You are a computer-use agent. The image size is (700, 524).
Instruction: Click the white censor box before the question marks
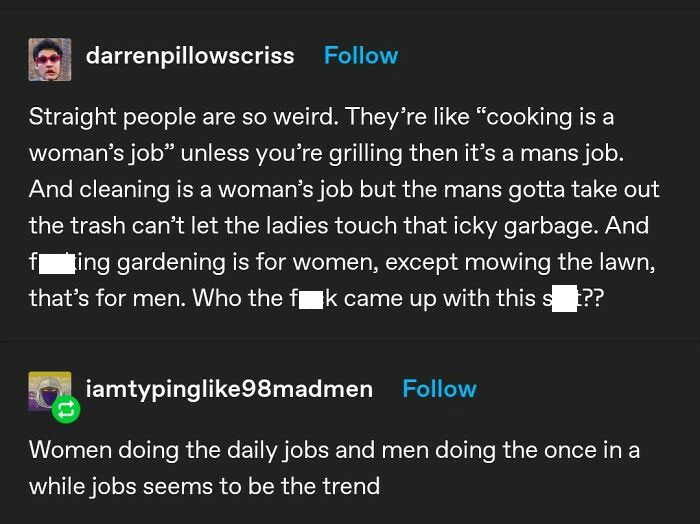tap(565, 299)
